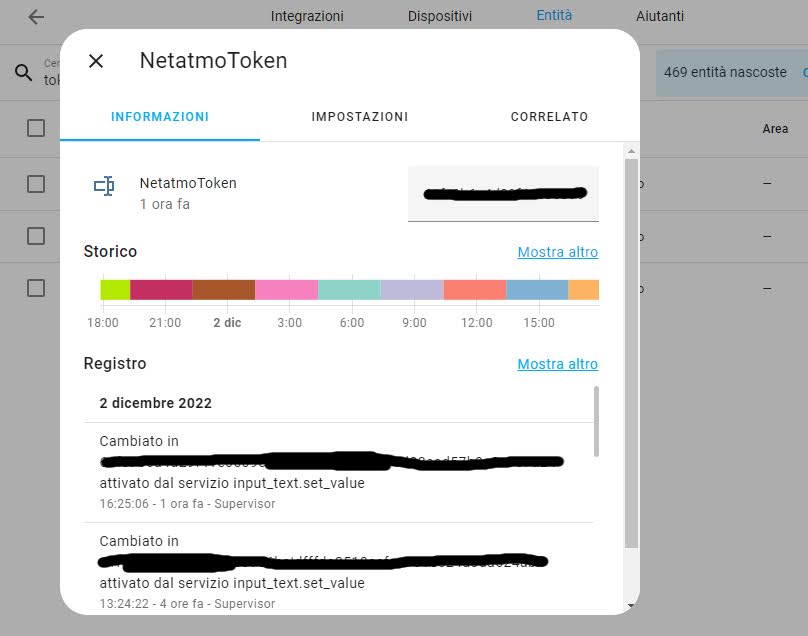
Task: Go back using the back arrow
Action: (x=36, y=17)
